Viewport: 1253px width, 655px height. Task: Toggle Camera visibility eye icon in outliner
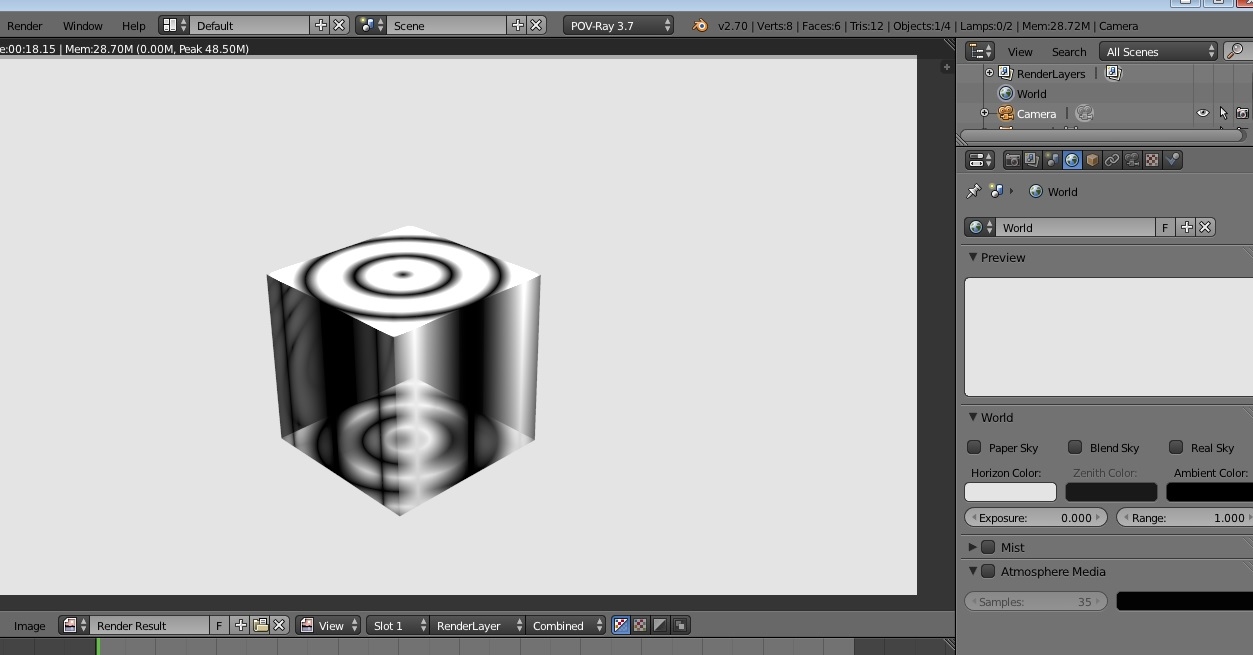tap(1203, 114)
